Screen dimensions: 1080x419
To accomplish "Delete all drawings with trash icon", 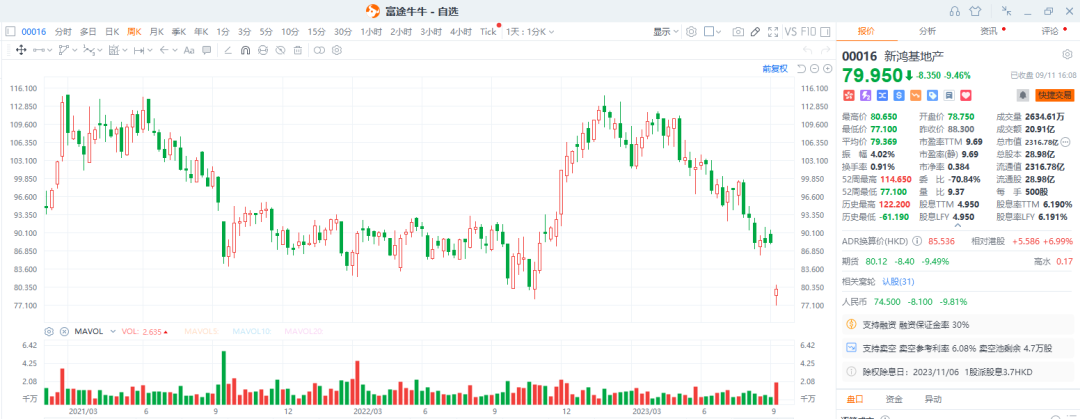I will point(298,50).
